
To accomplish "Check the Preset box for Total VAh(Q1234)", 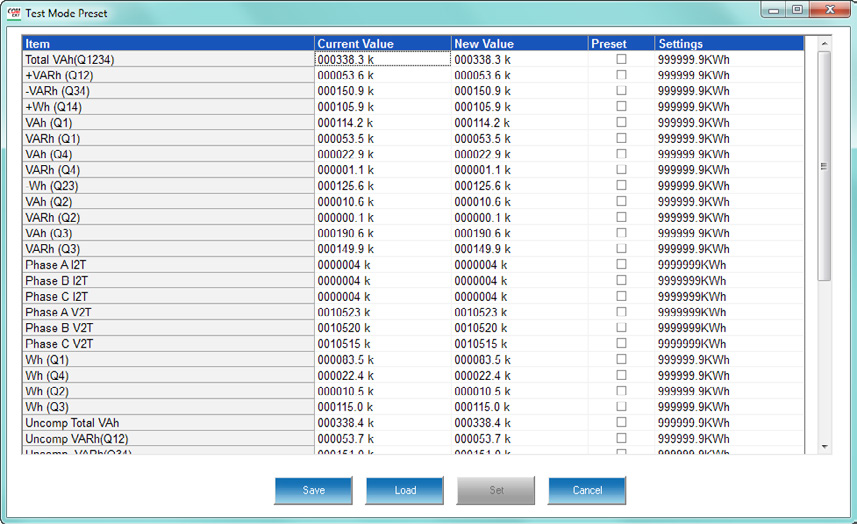I will pos(621,59).
